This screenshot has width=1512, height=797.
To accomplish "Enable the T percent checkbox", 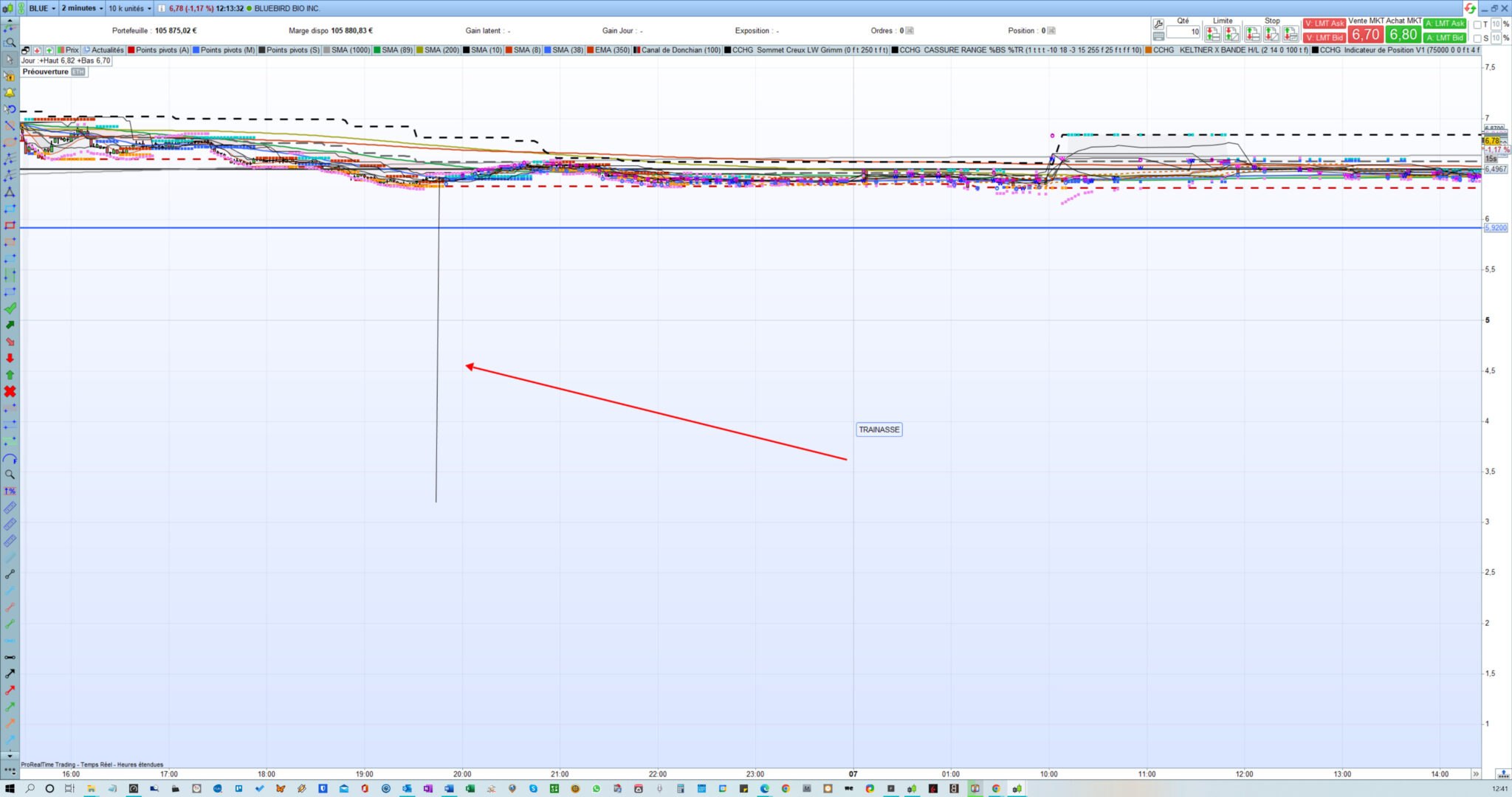I will pyautogui.click(x=1477, y=24).
